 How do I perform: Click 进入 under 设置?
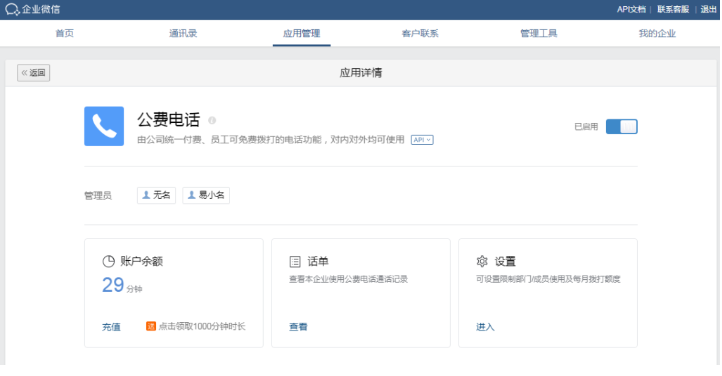(485, 327)
